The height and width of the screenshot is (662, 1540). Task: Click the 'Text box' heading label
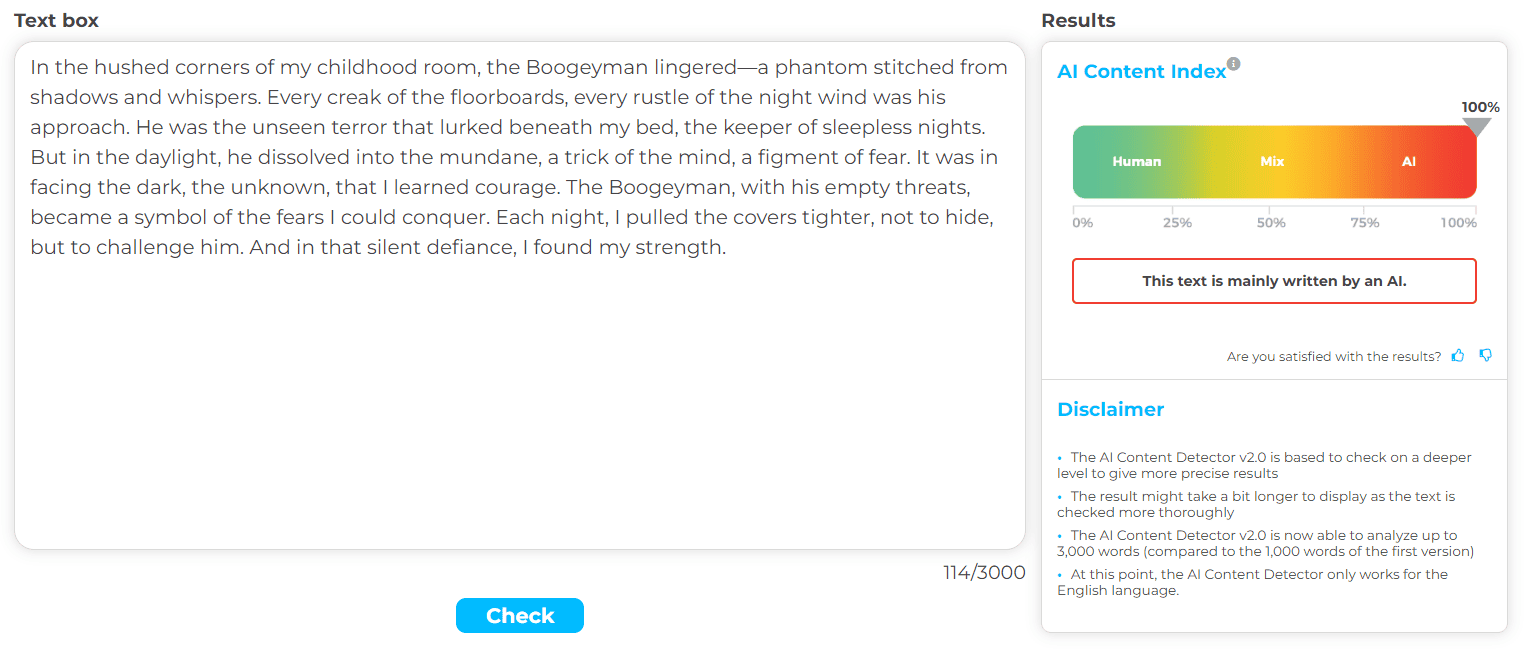(56, 20)
